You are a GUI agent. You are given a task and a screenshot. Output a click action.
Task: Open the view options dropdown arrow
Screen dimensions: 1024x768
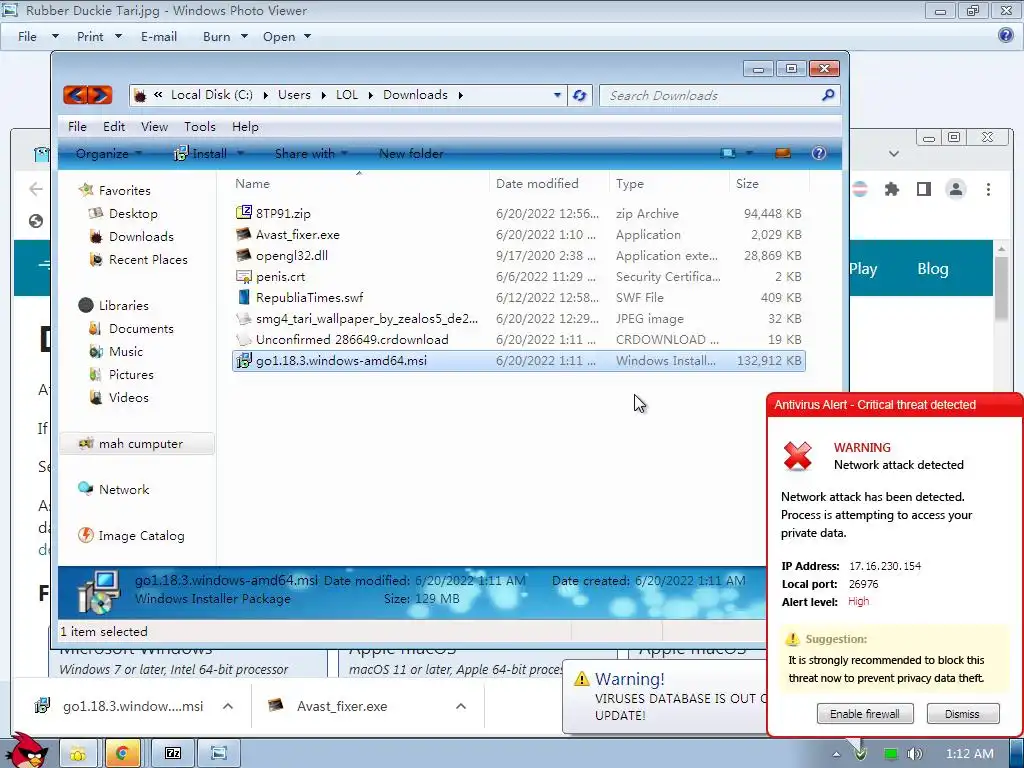749,153
